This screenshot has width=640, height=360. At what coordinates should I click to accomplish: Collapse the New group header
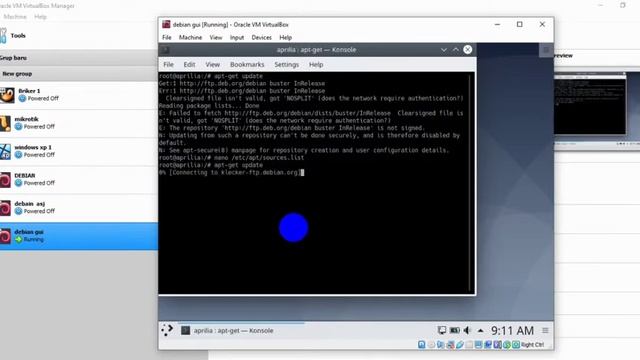(x=79, y=74)
